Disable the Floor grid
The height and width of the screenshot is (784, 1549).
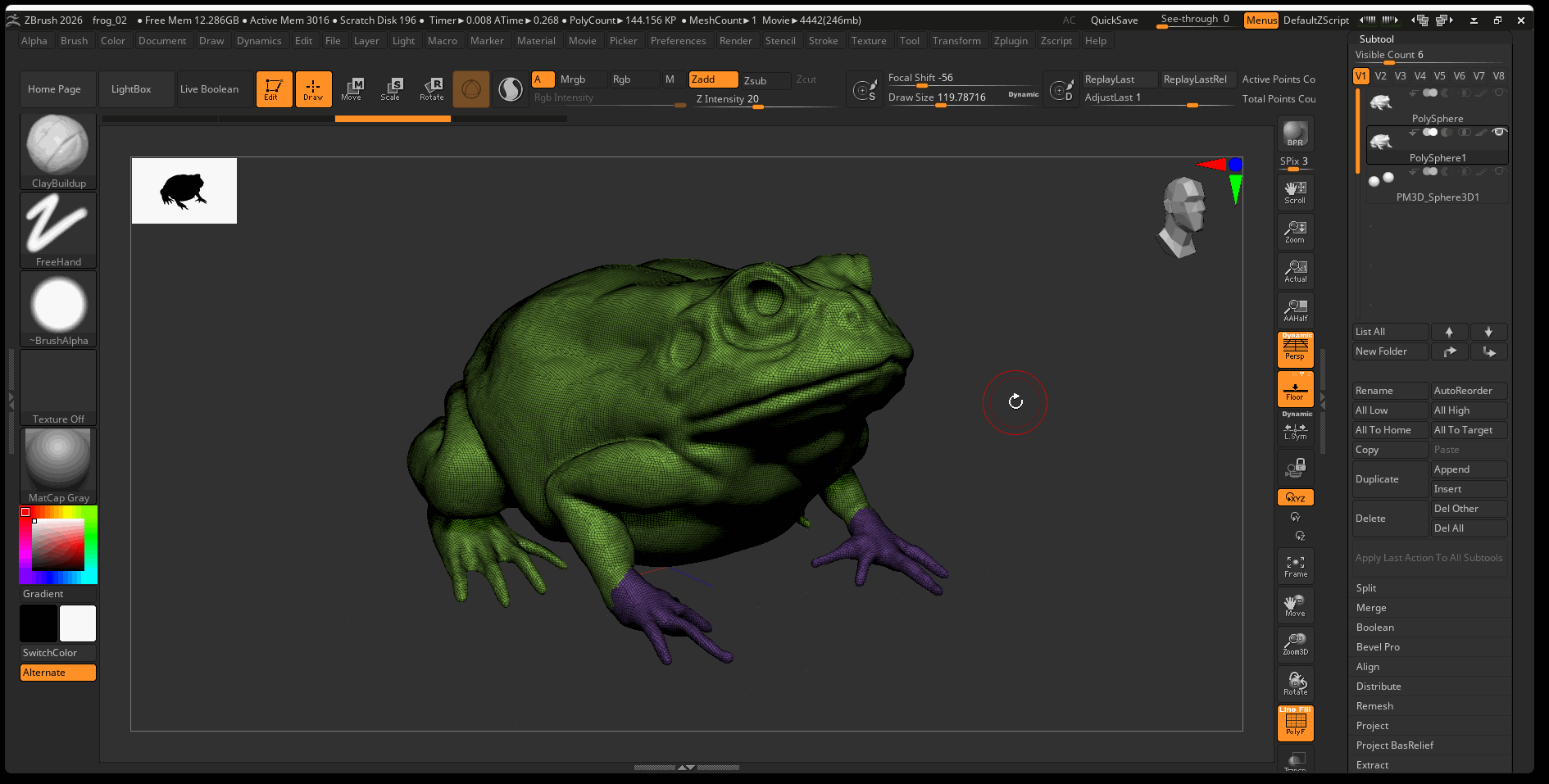(1295, 389)
